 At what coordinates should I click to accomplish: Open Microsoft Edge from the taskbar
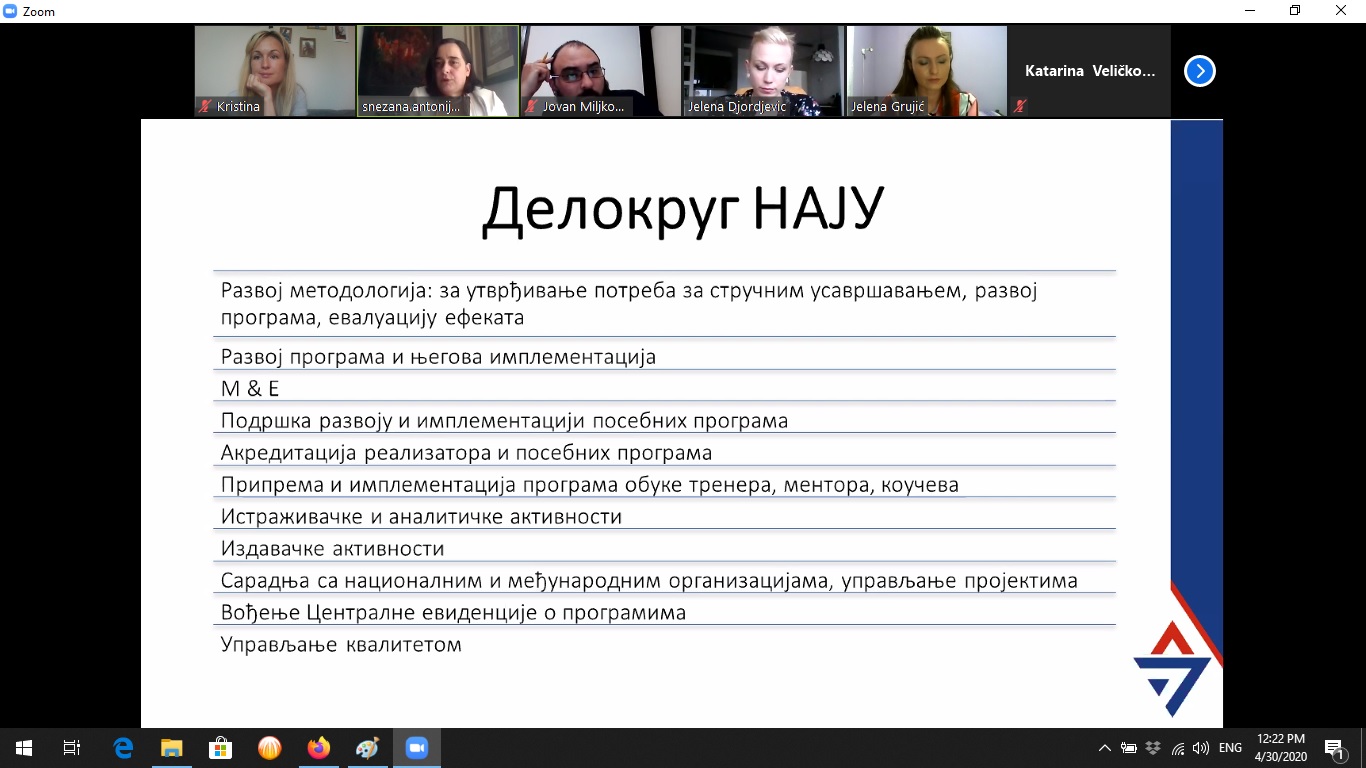click(x=123, y=748)
